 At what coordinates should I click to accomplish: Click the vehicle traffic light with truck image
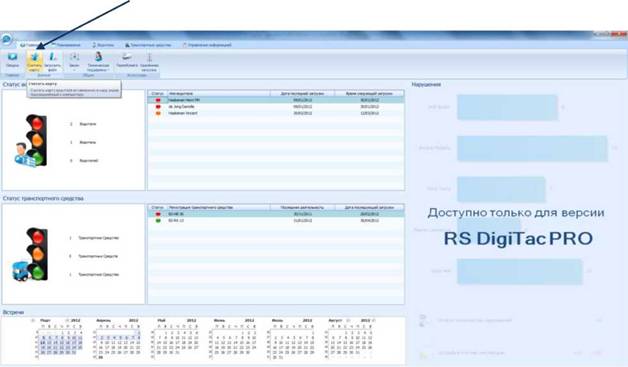tap(30, 254)
